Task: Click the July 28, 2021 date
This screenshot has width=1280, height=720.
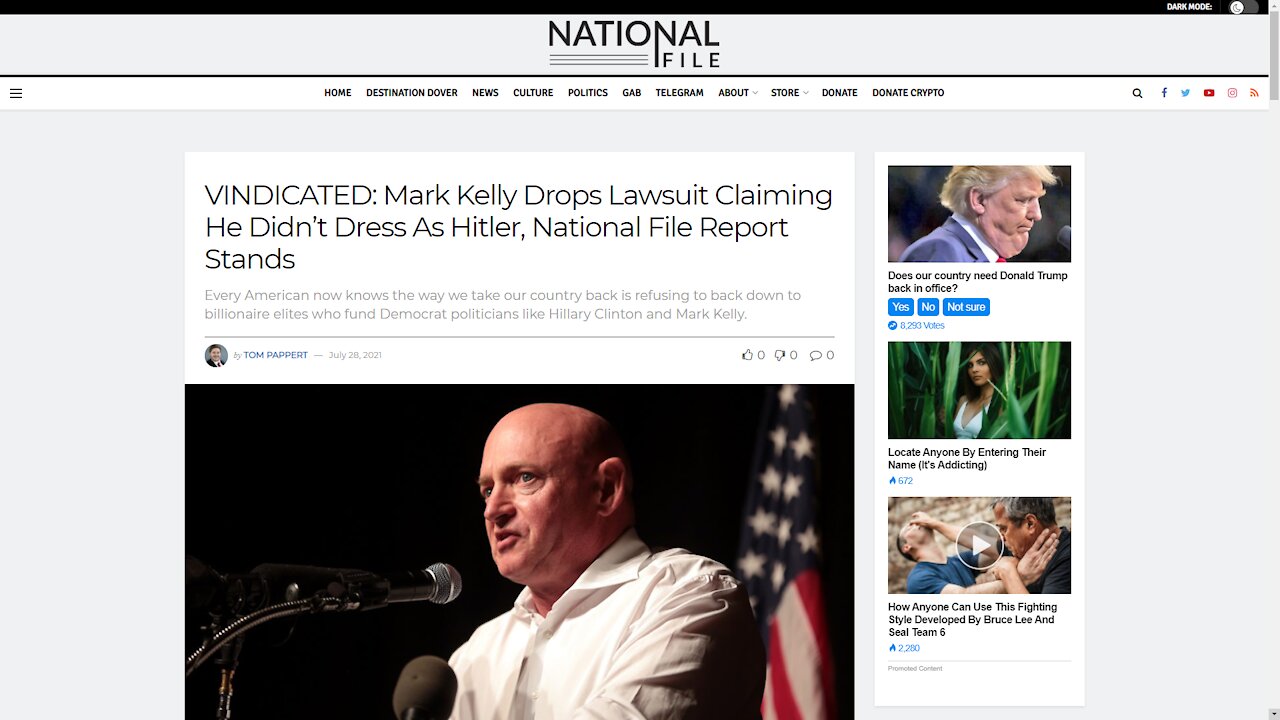Action: [355, 355]
